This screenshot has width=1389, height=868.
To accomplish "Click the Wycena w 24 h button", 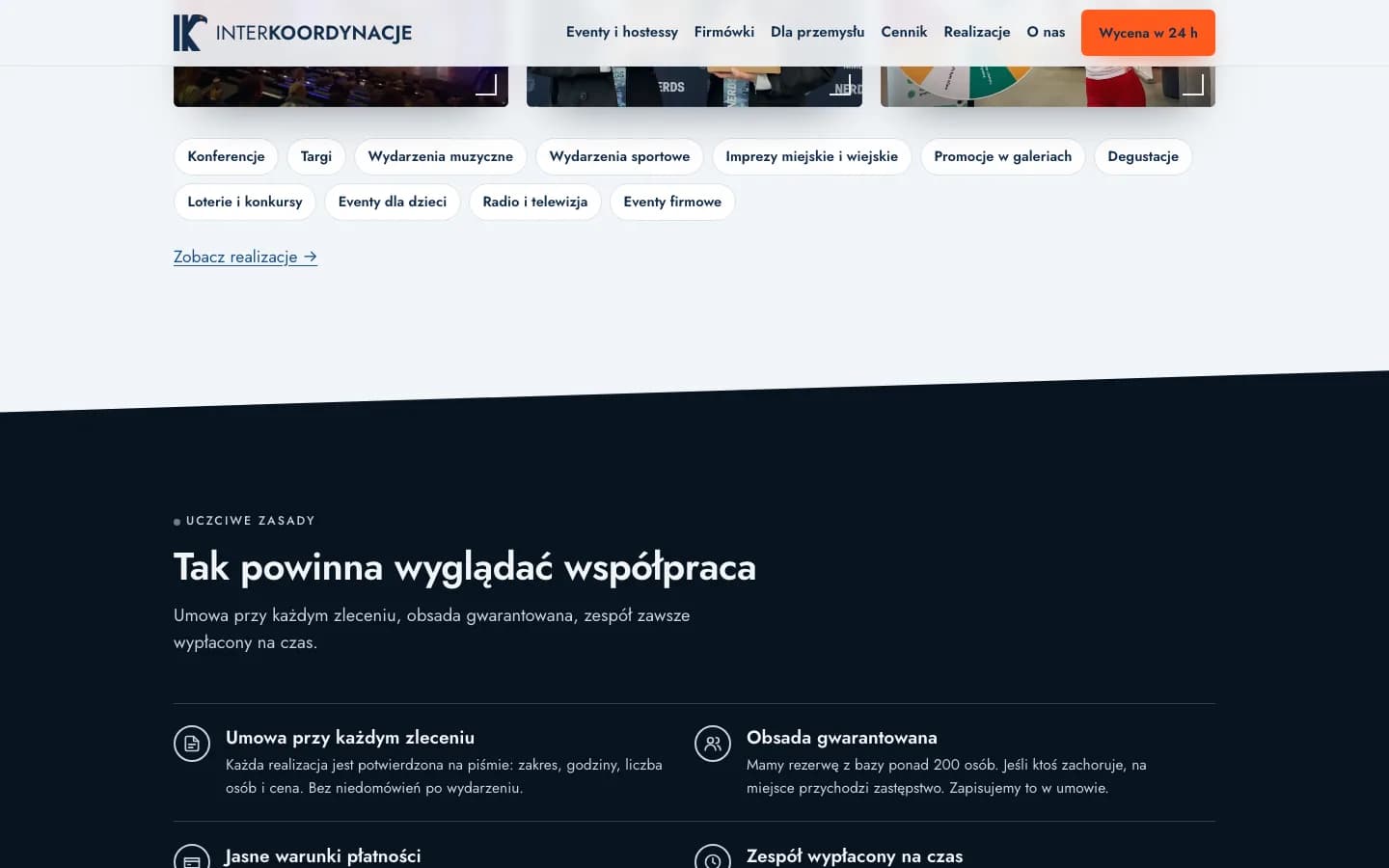I will [x=1148, y=33].
